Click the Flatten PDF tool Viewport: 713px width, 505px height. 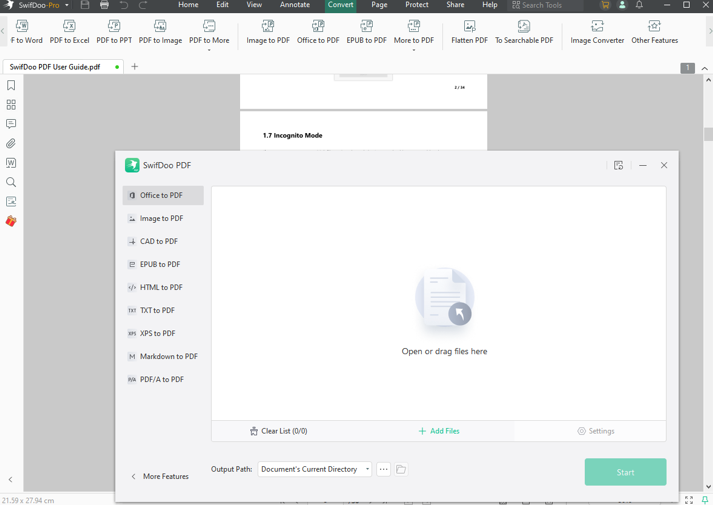coord(469,32)
